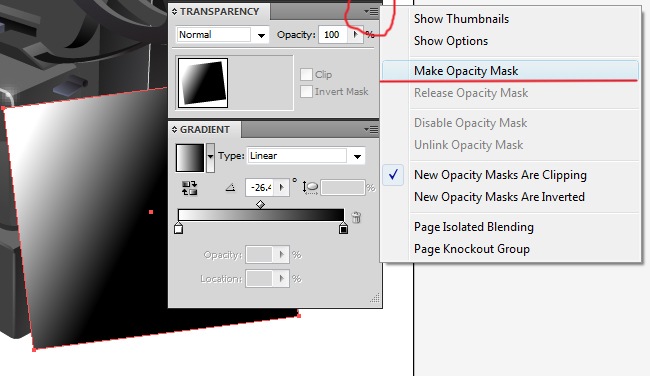Choose Make Opacity Mask
Screen dimensions: 650x376
click(x=510, y=71)
